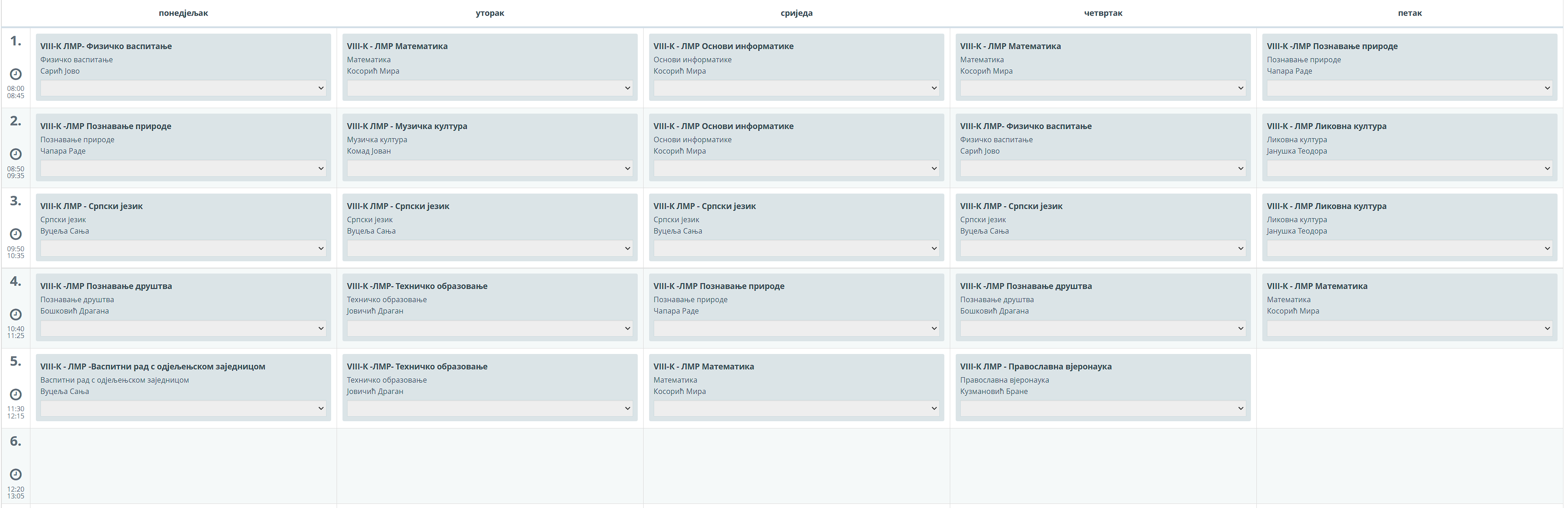
Task: Click the Tuesday period 1 Математика lesson title
Action: 397,46
